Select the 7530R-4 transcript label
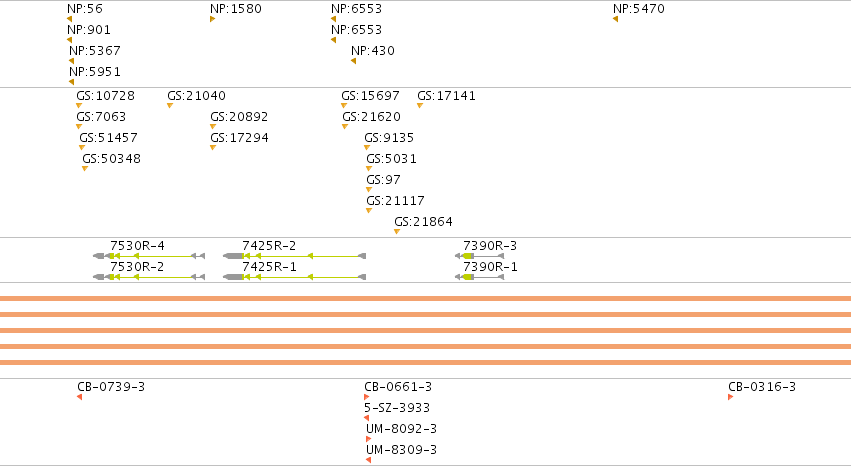Viewport: 851px width, 466px height. 137,246
